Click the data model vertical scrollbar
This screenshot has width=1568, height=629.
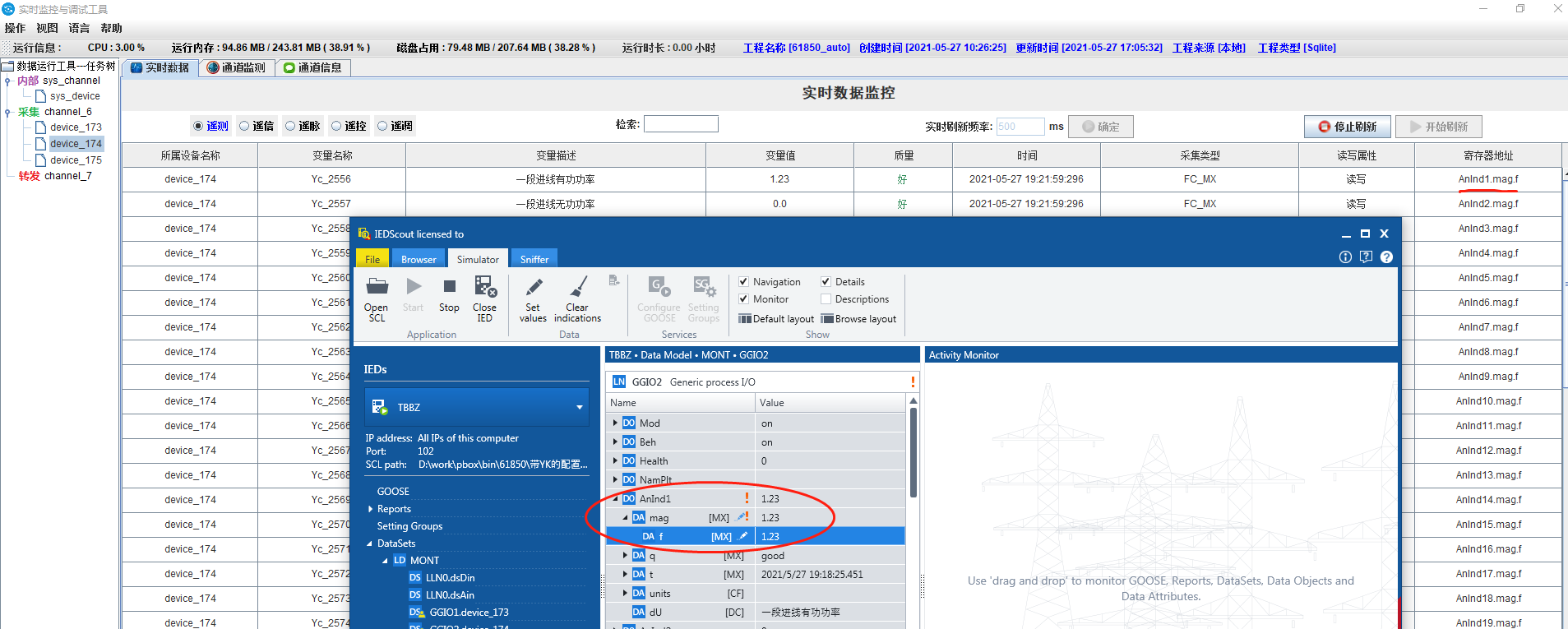[913, 452]
